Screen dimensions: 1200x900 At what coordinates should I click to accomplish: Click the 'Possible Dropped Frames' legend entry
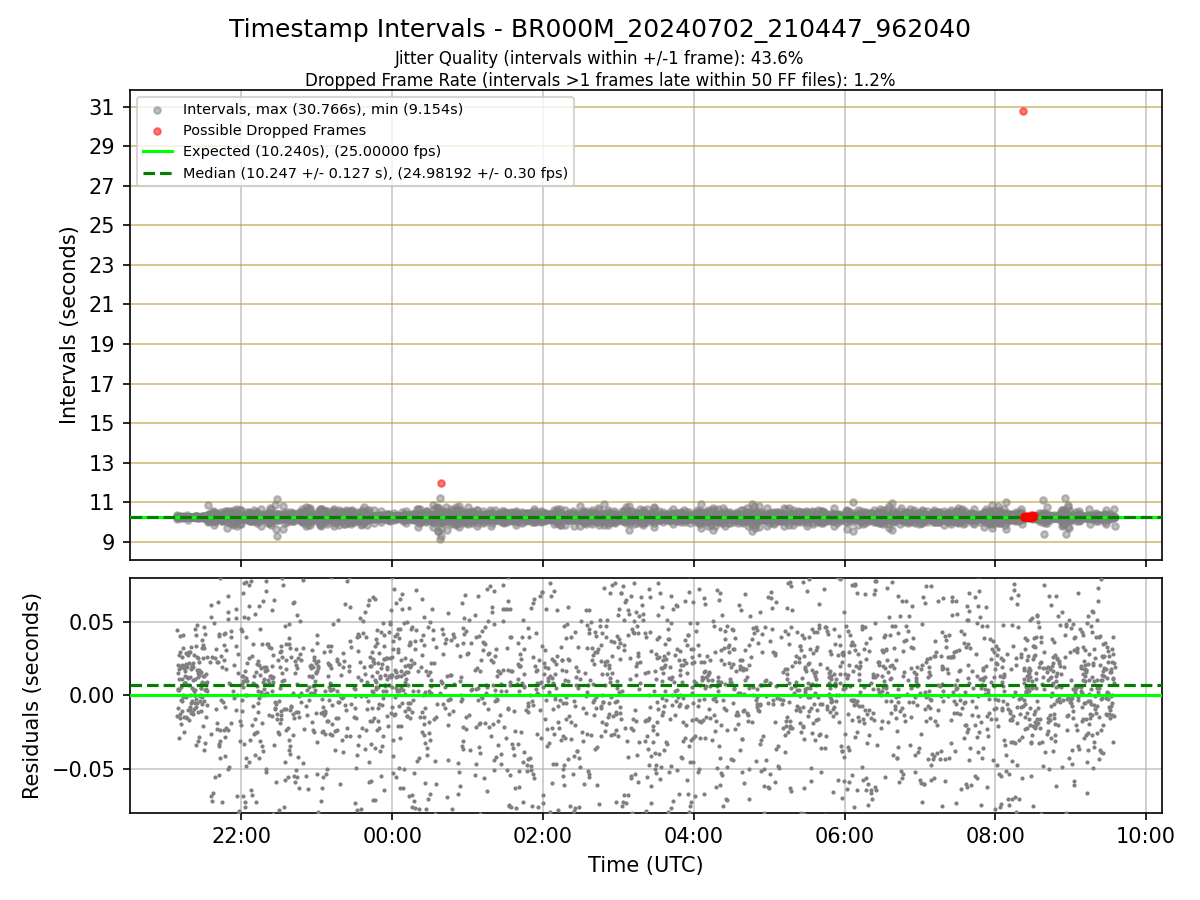(x=274, y=130)
